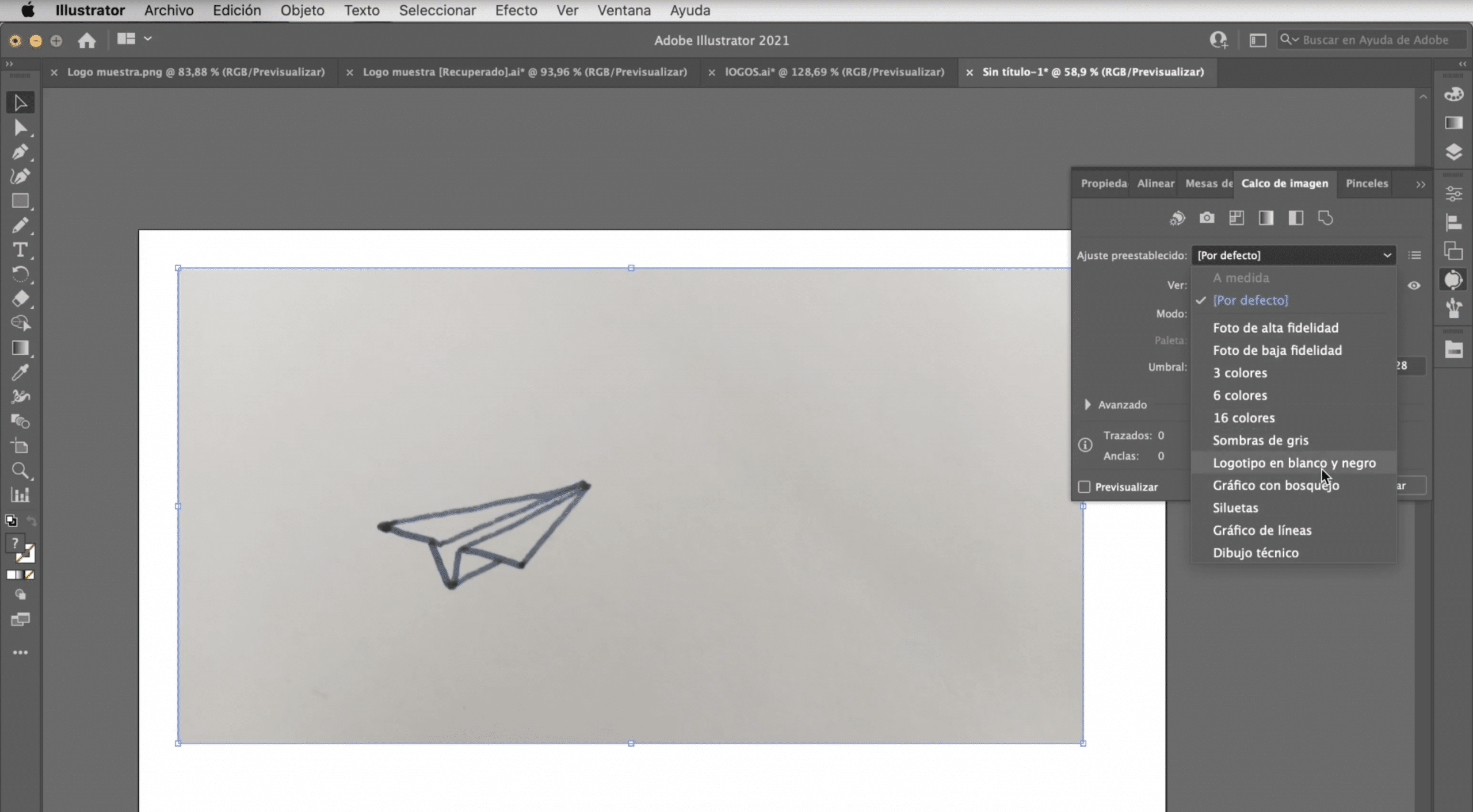Click the share/invite user icon
The width and height of the screenshot is (1473, 812).
[x=1219, y=40]
